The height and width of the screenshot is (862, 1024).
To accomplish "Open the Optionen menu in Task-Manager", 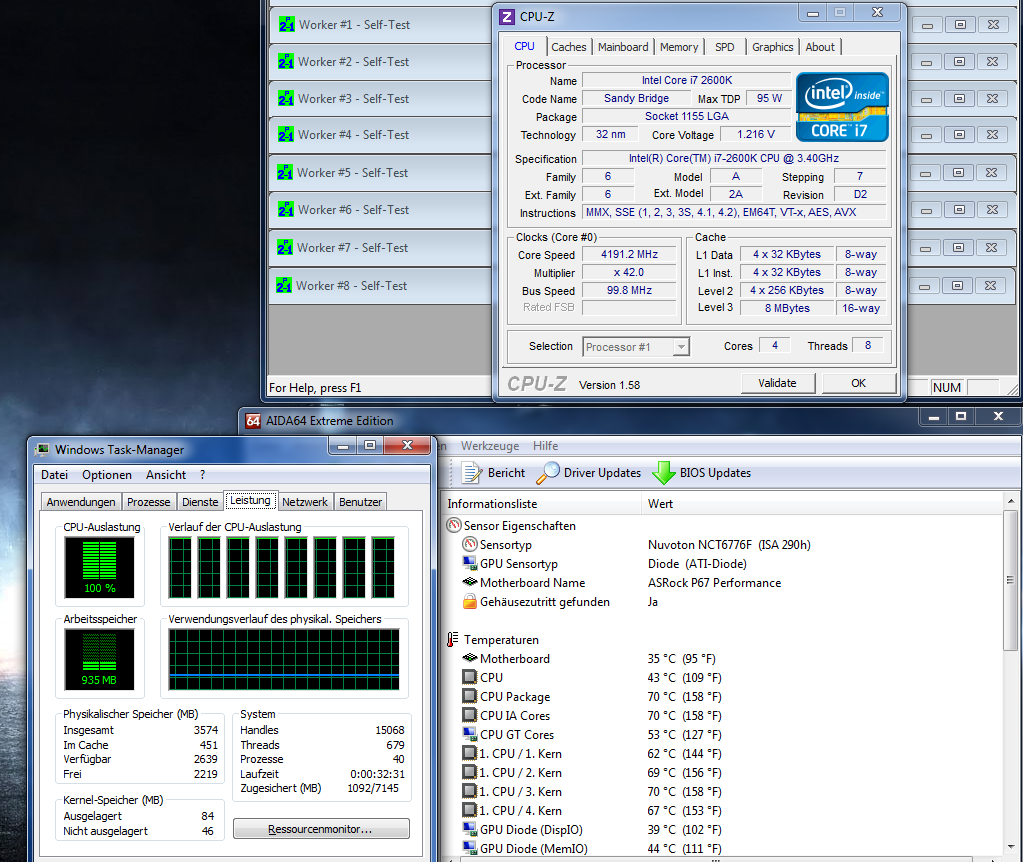I will click(107, 475).
